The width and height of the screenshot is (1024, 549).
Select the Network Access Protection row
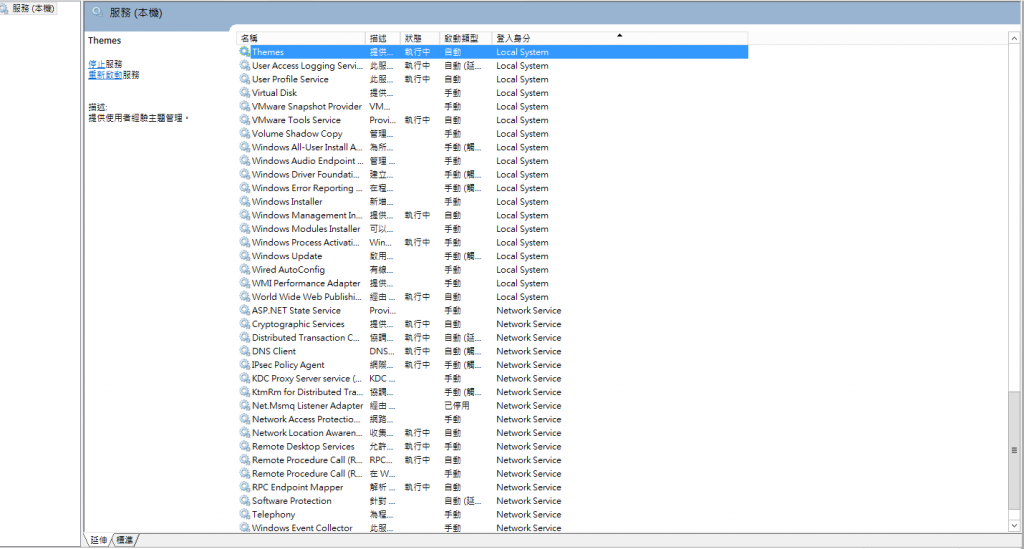[x=492, y=419]
